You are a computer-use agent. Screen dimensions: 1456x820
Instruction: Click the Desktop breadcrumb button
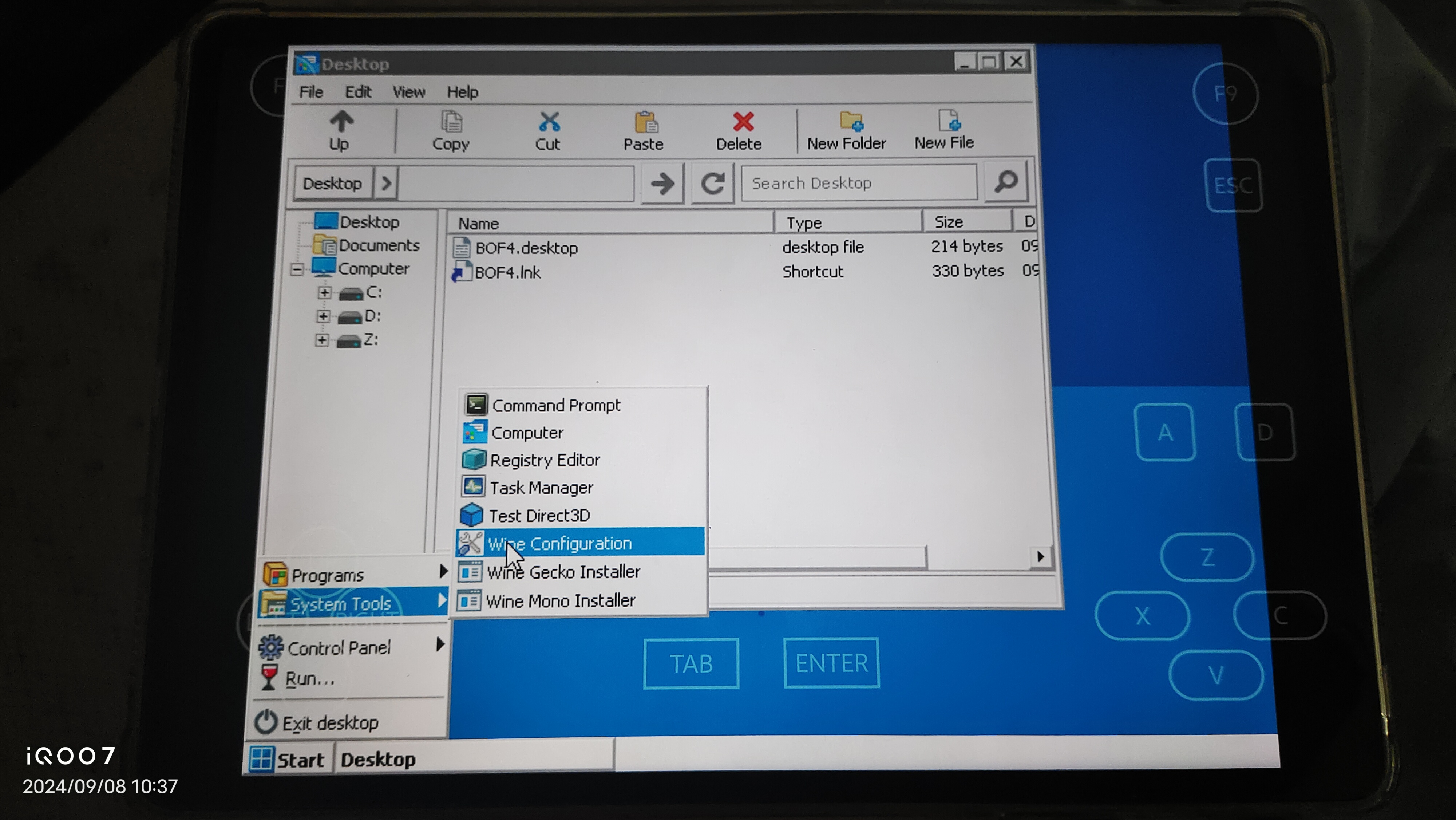coord(333,183)
